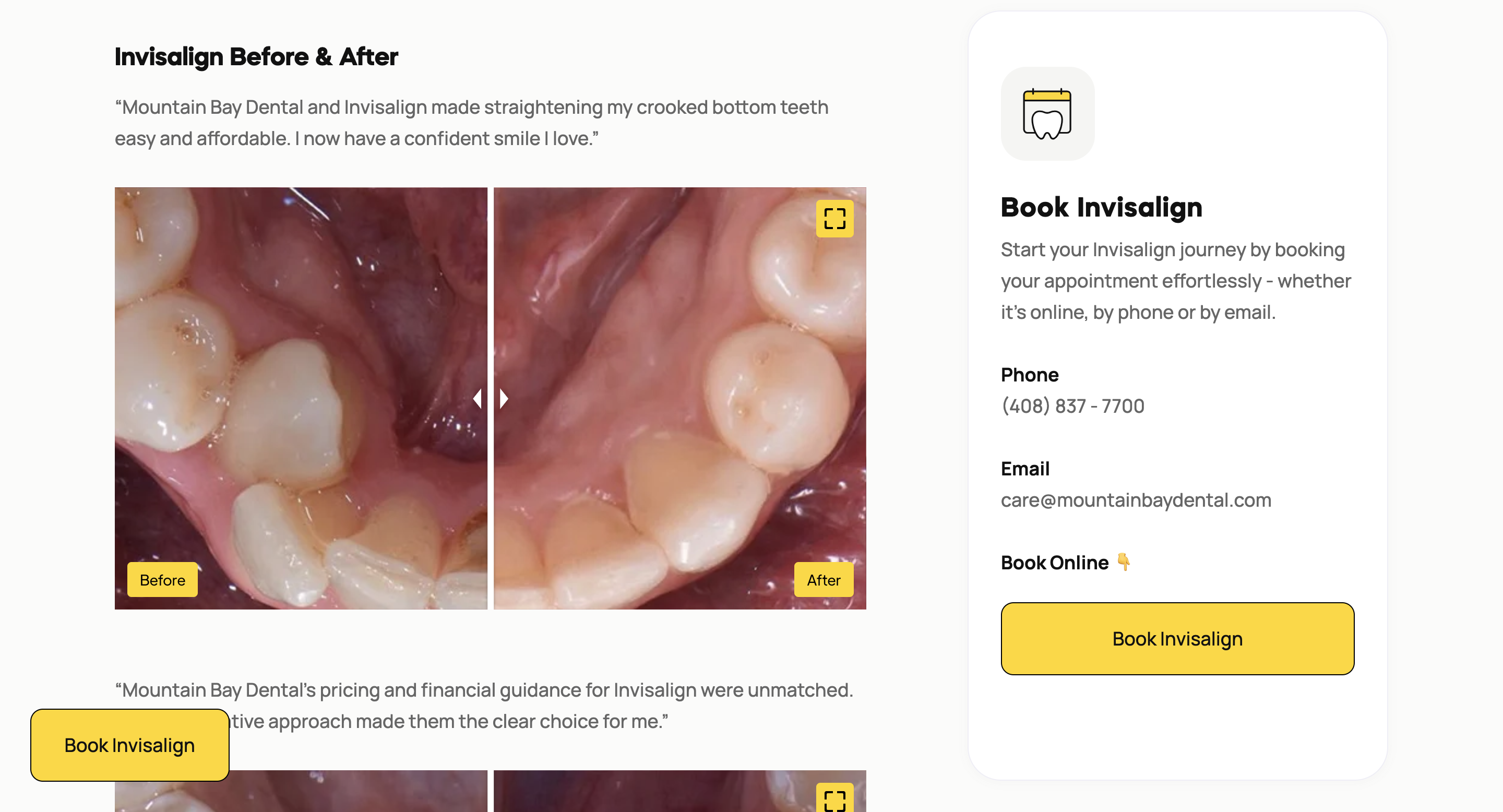Viewport: 1503px width, 812px height.
Task: Click the second partially visible before photo
Action: coord(301,791)
